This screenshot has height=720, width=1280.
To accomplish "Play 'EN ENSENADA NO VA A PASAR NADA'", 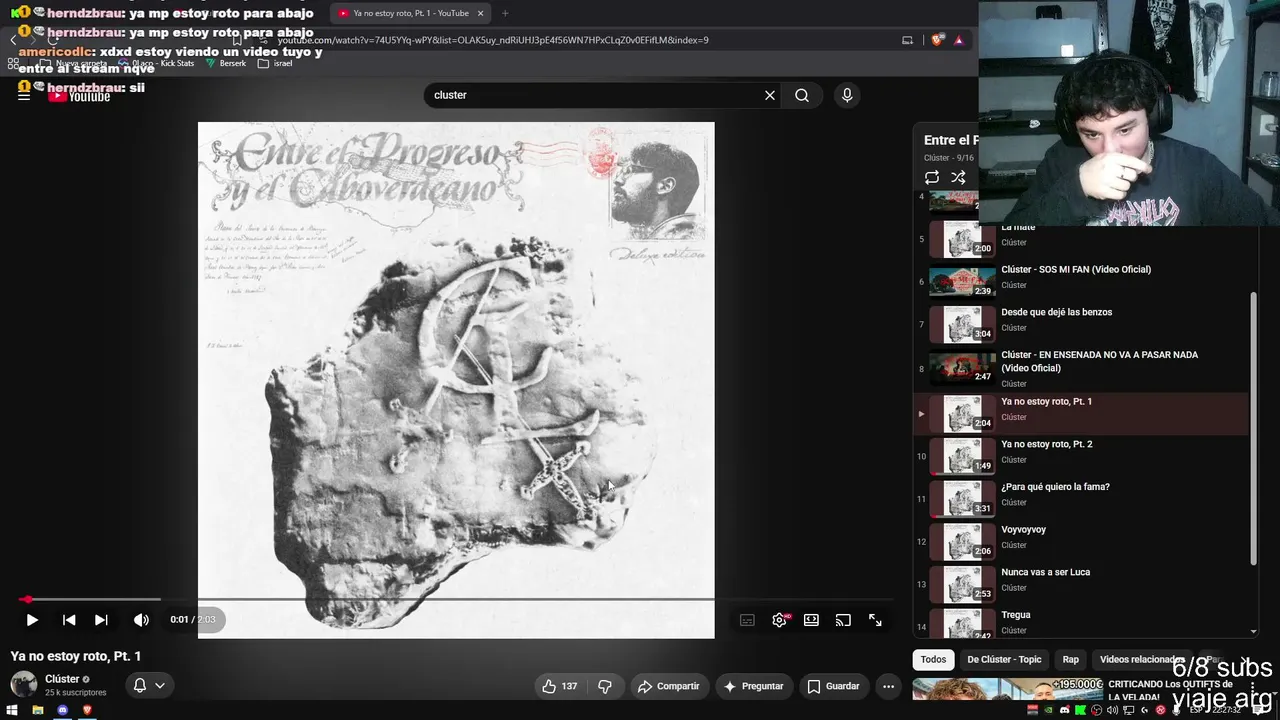I will click(1099, 361).
